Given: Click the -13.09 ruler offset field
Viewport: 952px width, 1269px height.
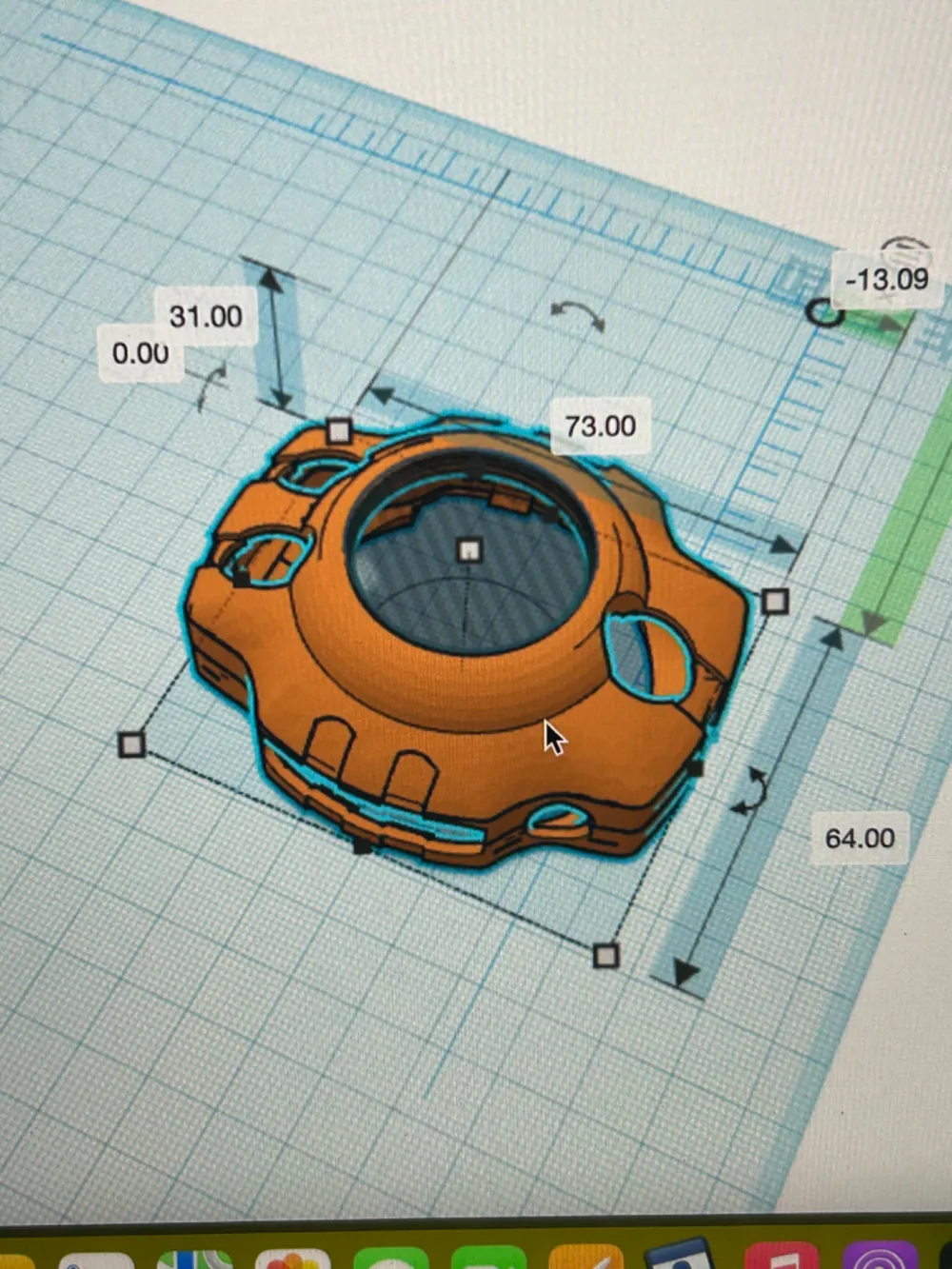Looking at the screenshot, I should pyautogui.click(x=886, y=279).
